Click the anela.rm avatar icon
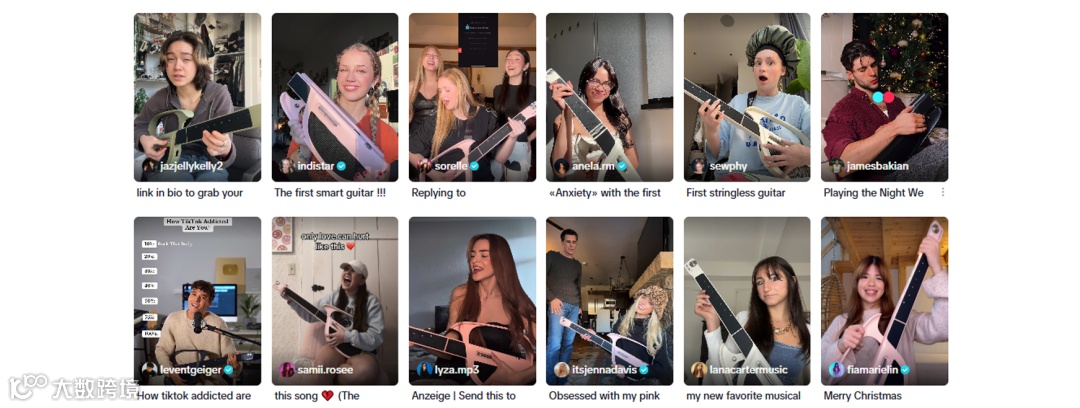The image size is (1080, 408). coord(562,166)
